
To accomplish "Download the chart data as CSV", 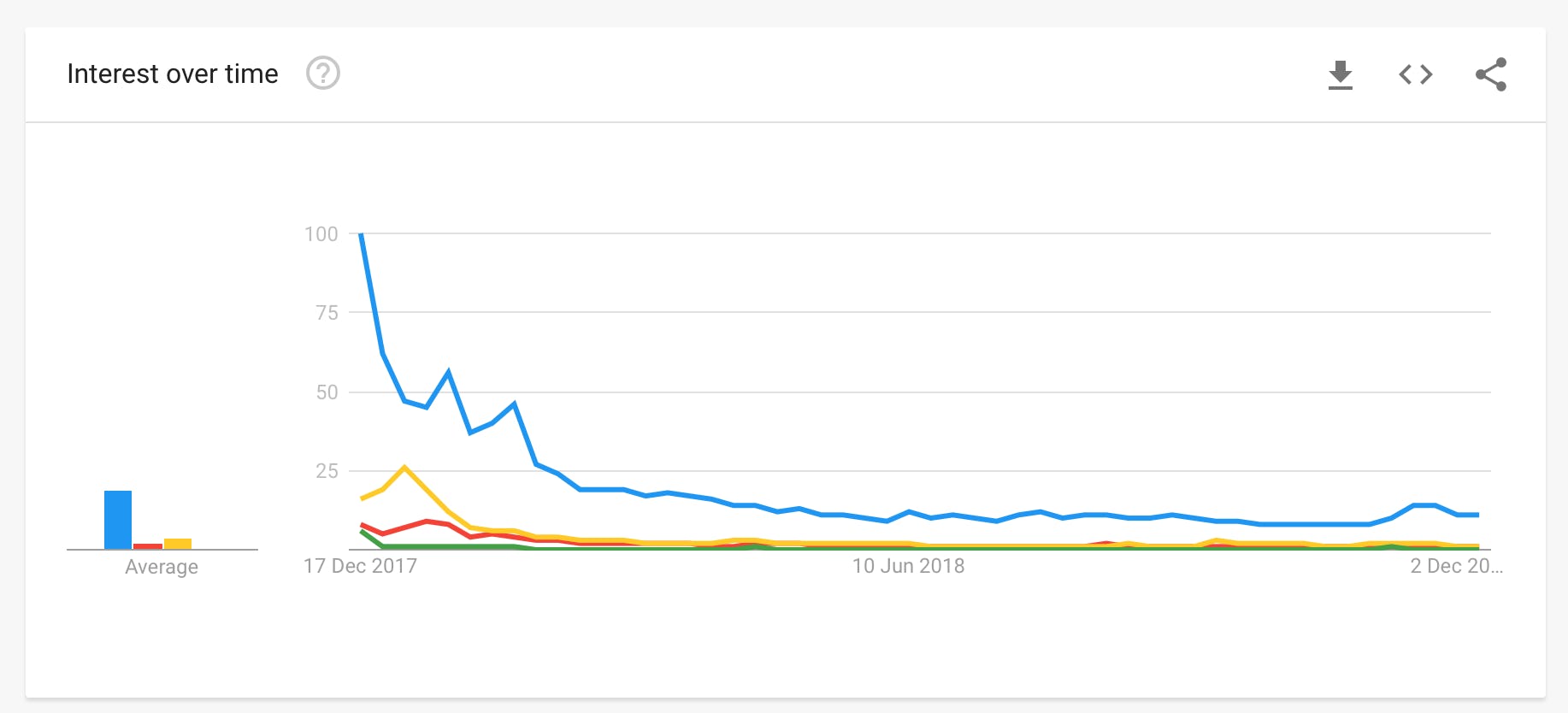I will [1340, 74].
